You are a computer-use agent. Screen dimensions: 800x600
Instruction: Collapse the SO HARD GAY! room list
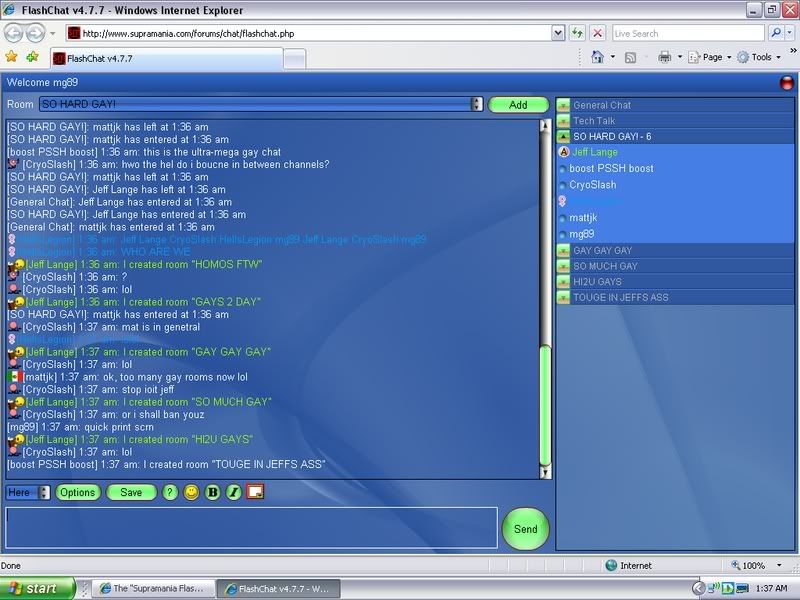coord(563,137)
